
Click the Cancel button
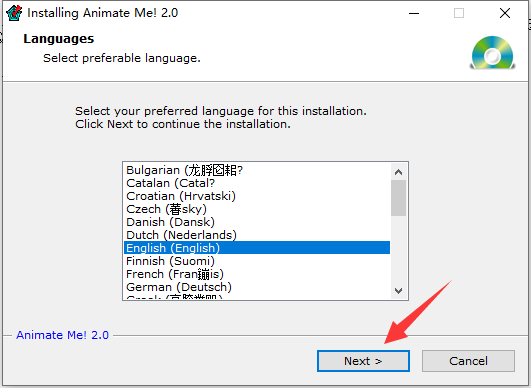(468, 361)
